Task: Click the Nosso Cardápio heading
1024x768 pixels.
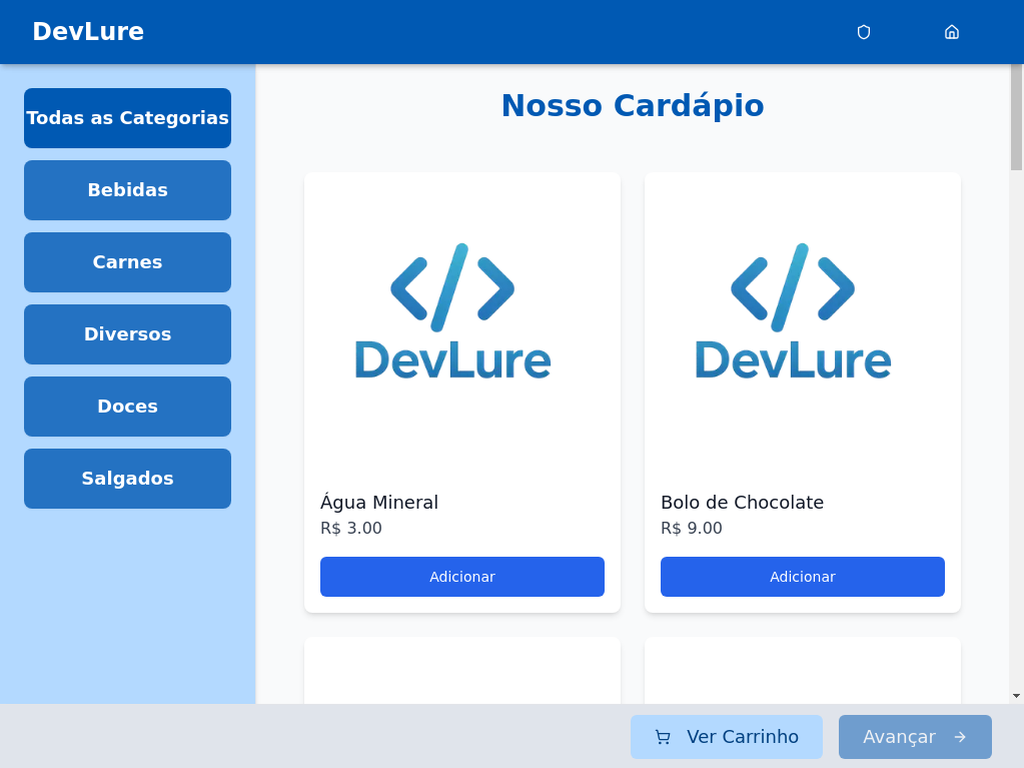Action: (632, 106)
